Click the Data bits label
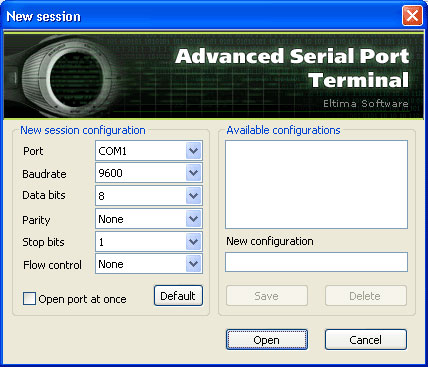The height and width of the screenshot is (367, 428). [44, 195]
